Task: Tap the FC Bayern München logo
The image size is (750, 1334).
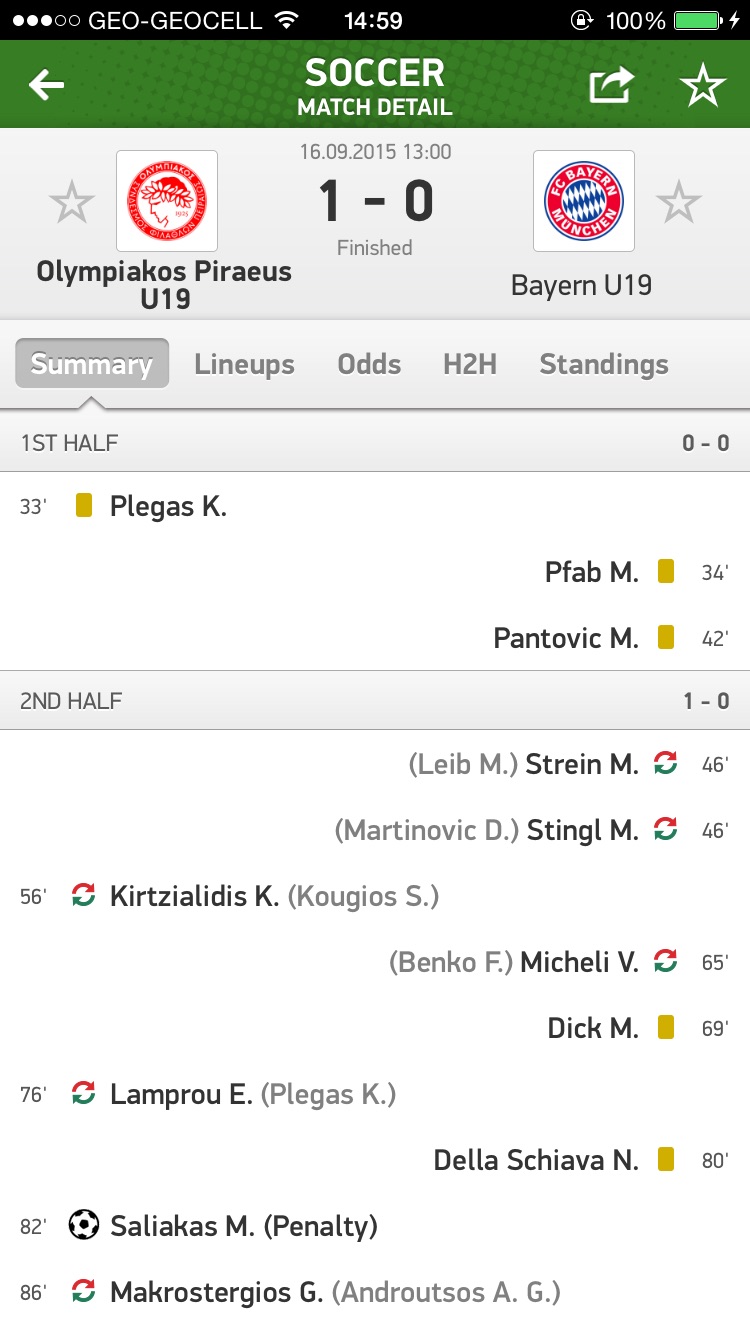Action: (x=584, y=201)
